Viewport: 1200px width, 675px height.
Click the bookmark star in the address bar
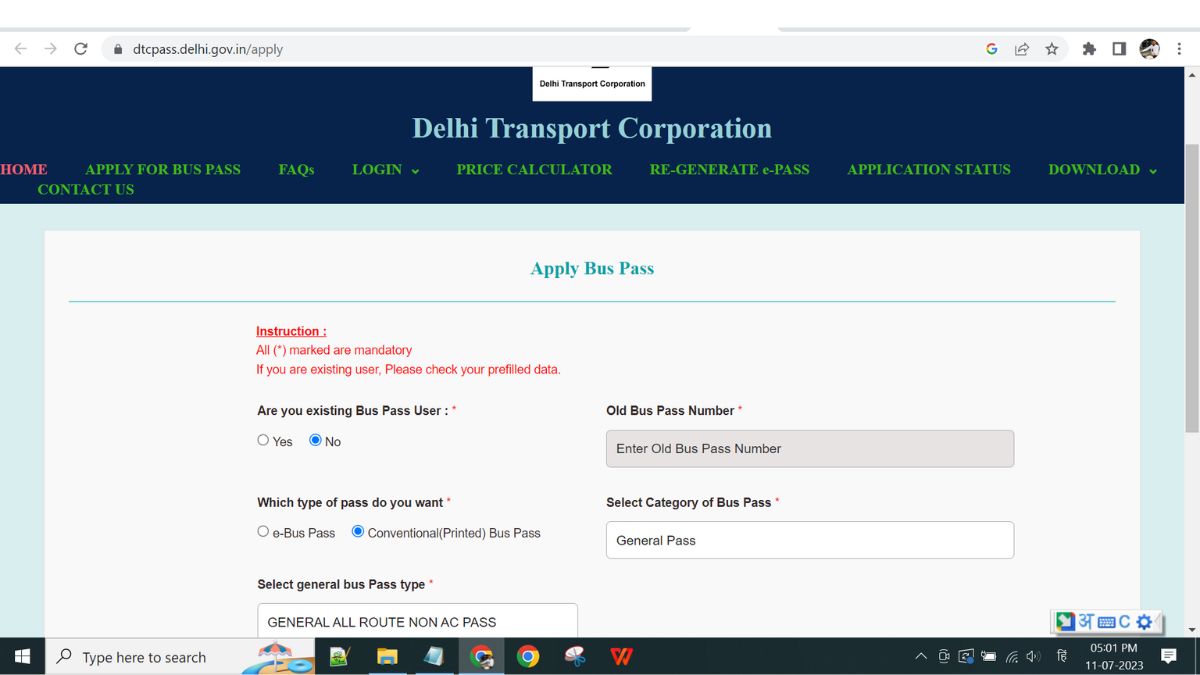tap(1053, 47)
